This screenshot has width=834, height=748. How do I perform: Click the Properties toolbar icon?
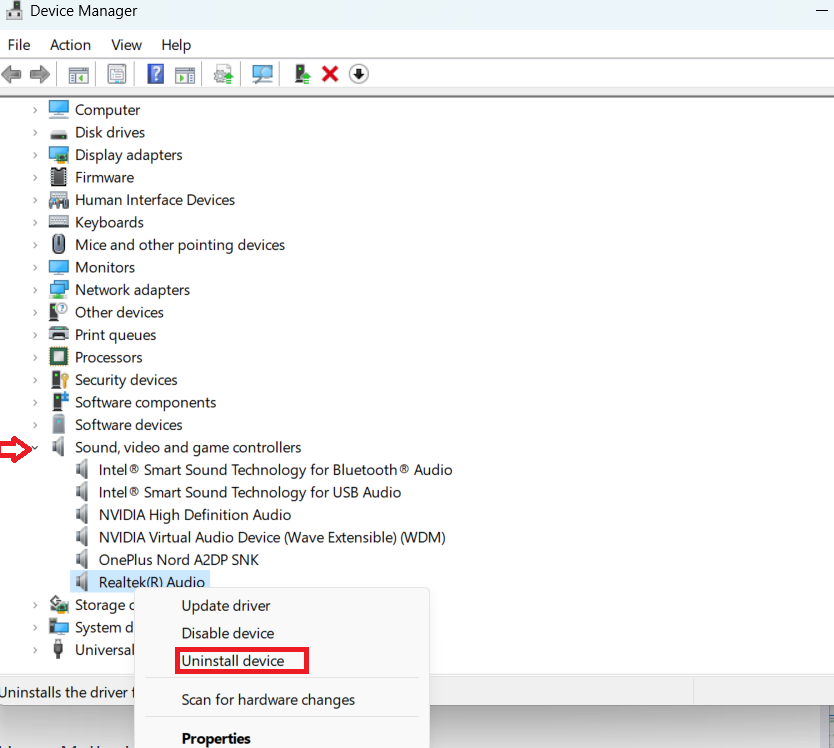pos(117,74)
